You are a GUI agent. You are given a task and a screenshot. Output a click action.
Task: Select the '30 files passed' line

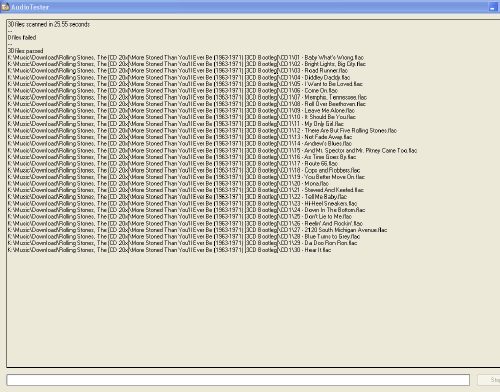[x=26, y=51]
